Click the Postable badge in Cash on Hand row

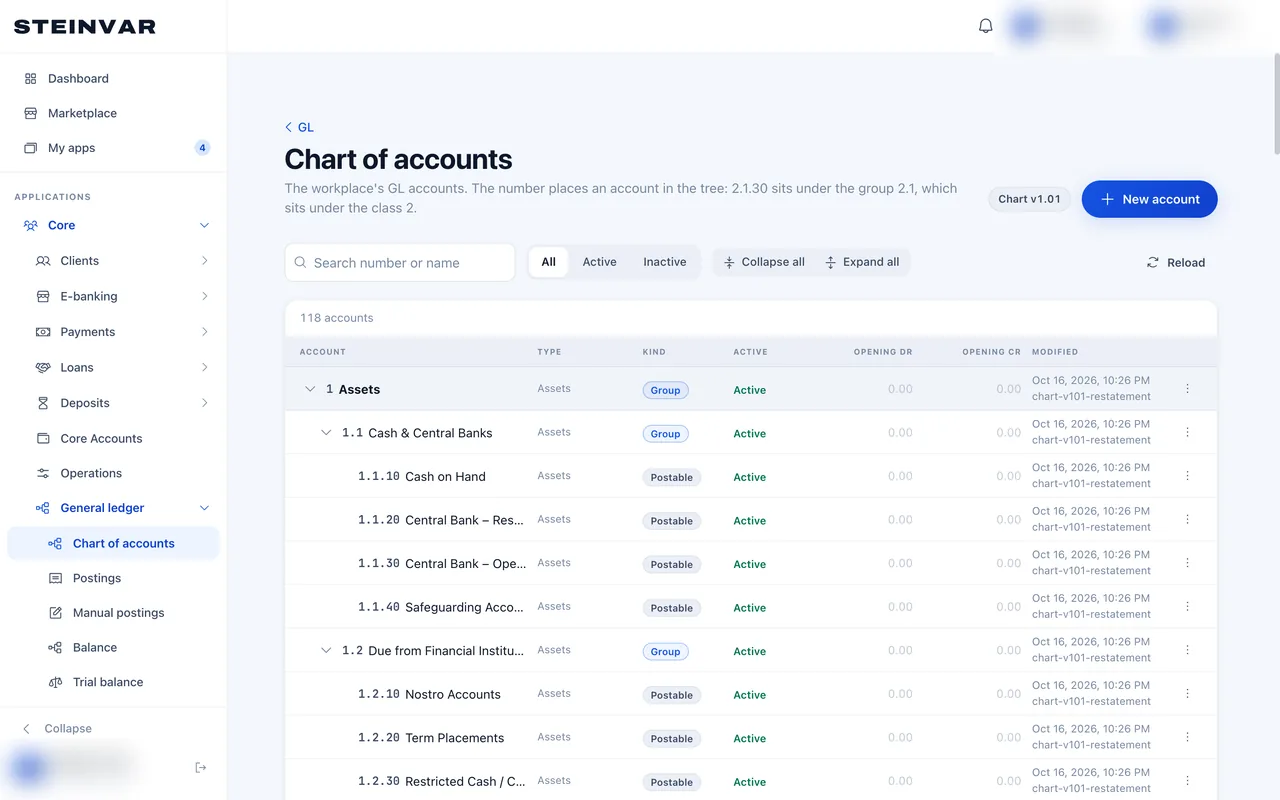point(672,477)
